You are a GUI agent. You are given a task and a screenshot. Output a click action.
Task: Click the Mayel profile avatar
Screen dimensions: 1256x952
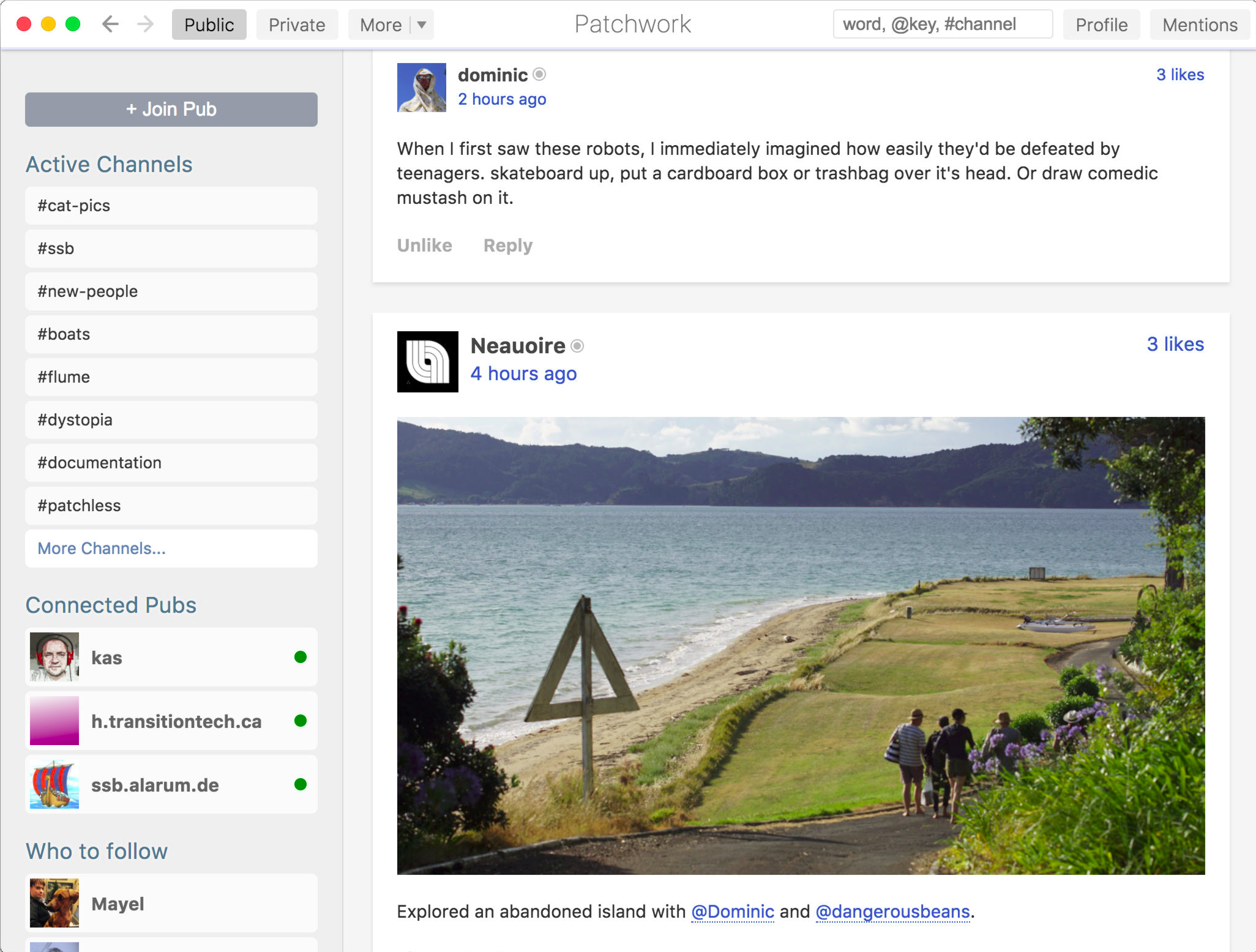(54, 903)
